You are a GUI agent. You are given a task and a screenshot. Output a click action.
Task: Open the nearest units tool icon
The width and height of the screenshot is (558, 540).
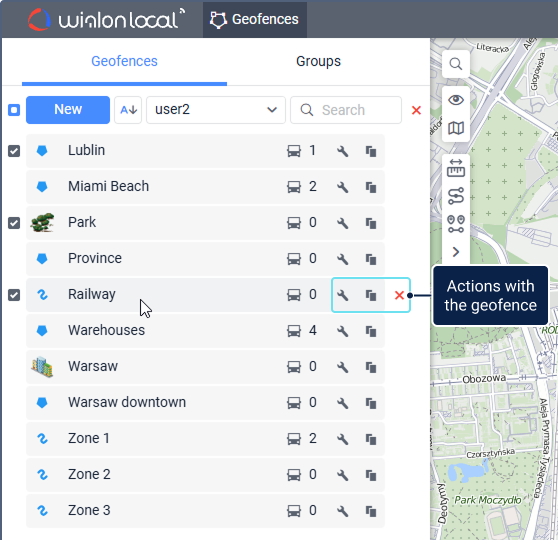456,224
